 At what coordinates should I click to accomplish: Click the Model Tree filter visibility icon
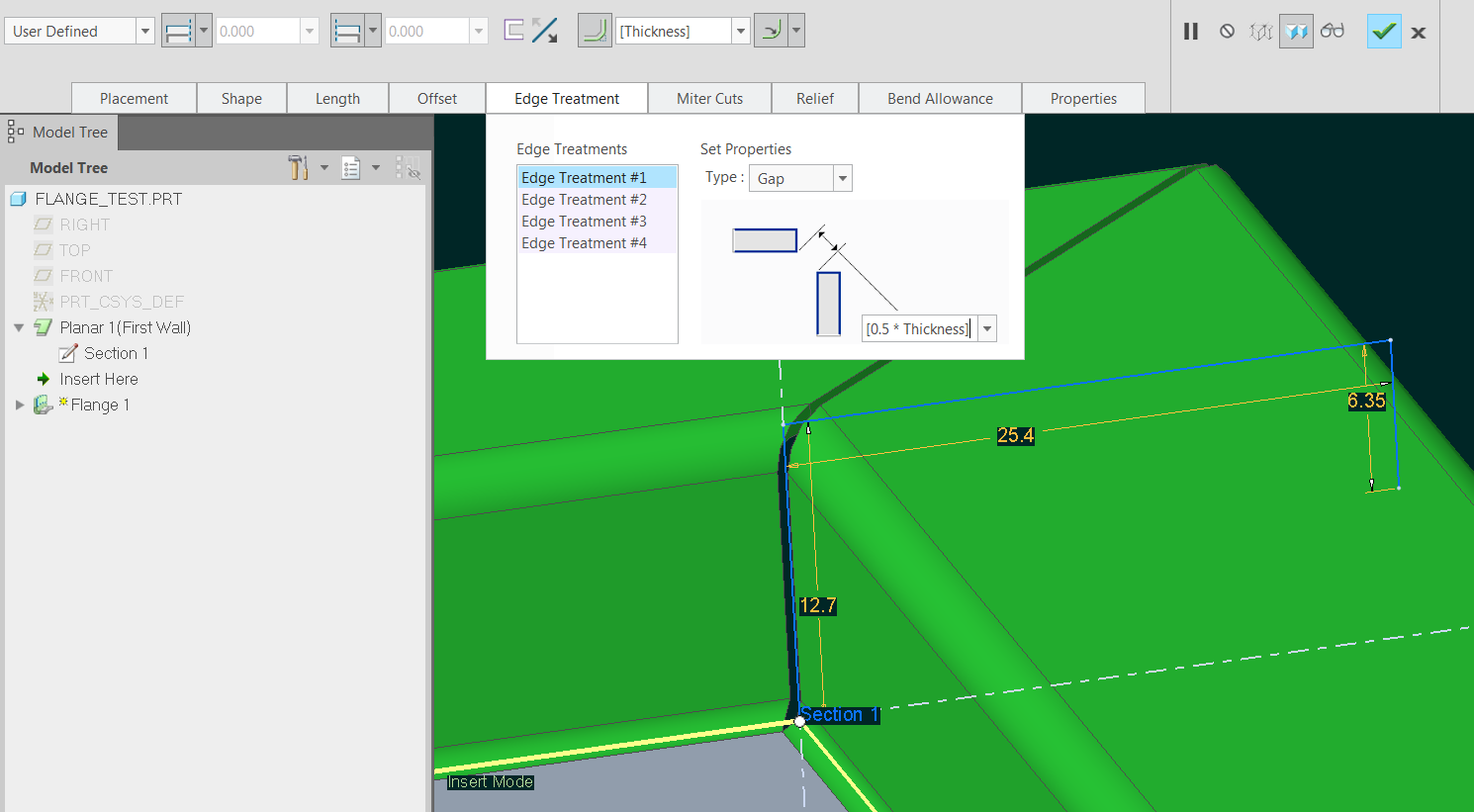[x=409, y=168]
